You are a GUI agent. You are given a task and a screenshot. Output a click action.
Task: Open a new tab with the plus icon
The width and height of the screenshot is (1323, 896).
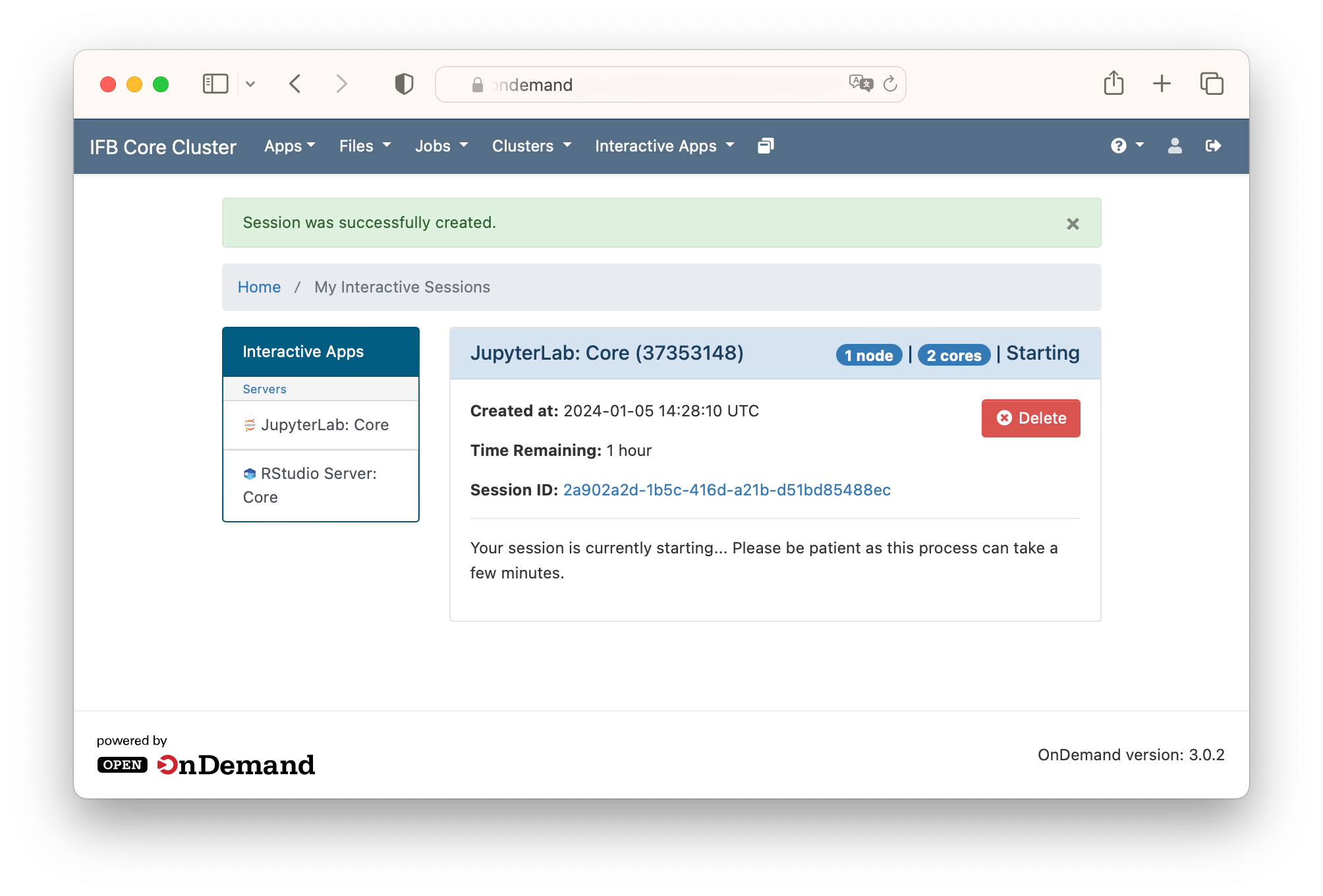(x=1162, y=83)
